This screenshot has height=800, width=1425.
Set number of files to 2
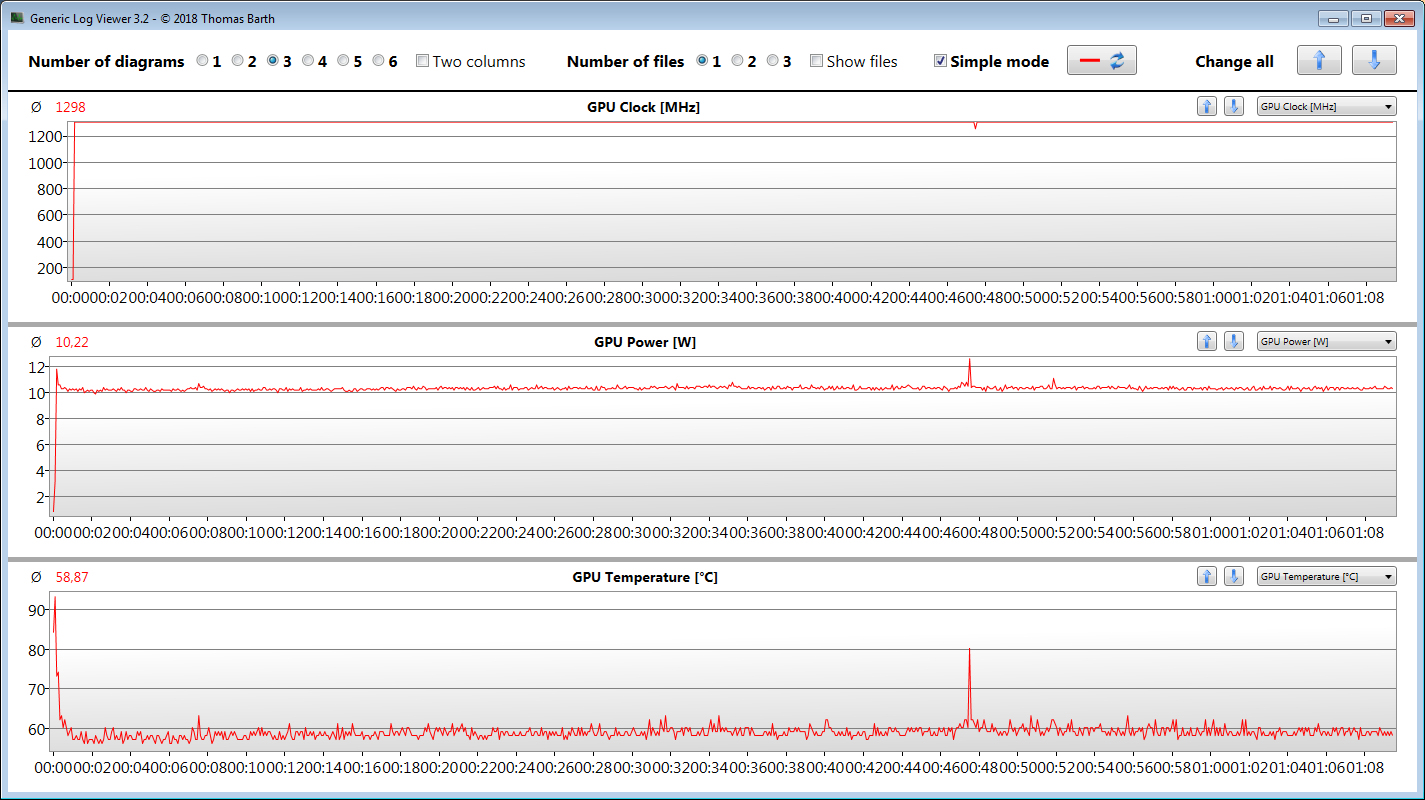[738, 61]
